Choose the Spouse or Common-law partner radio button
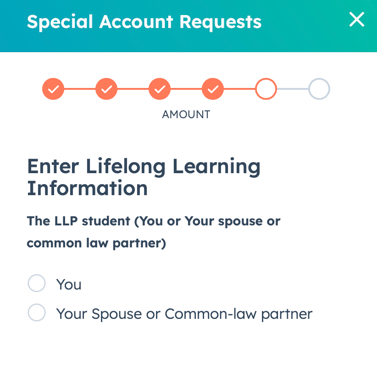377x372 pixels. coord(37,313)
